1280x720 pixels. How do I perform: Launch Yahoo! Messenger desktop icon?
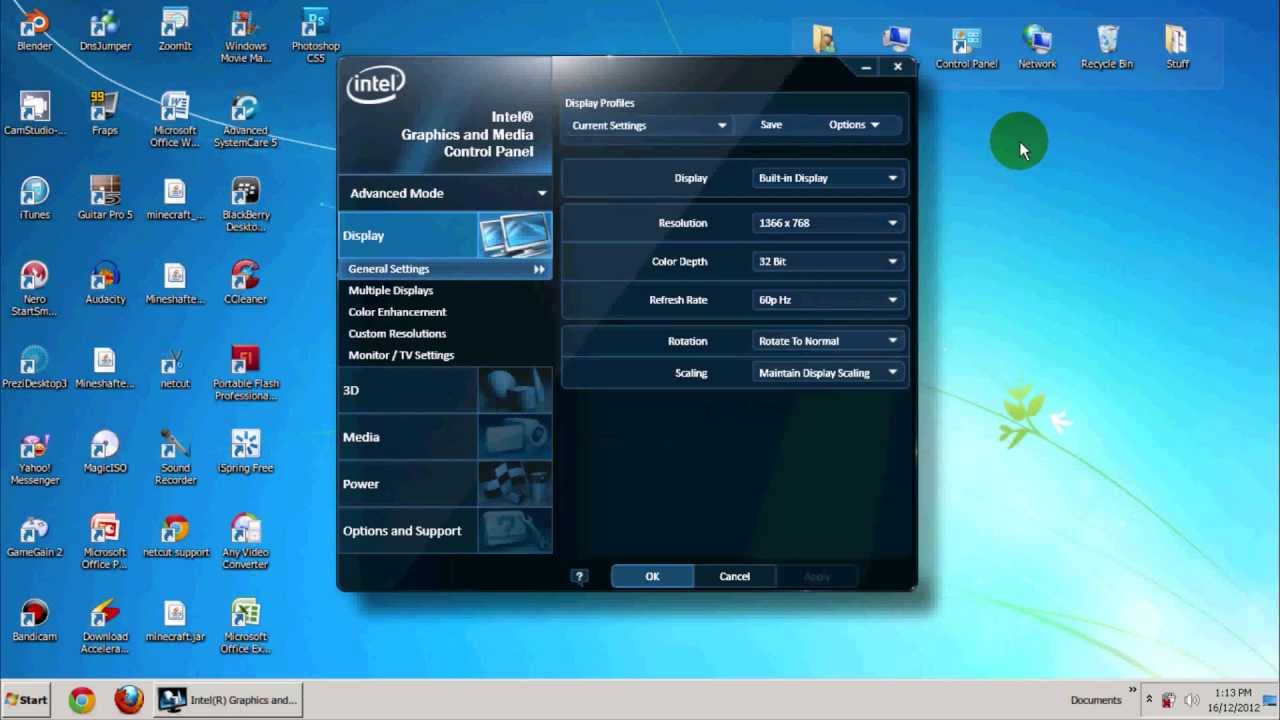(x=34, y=457)
